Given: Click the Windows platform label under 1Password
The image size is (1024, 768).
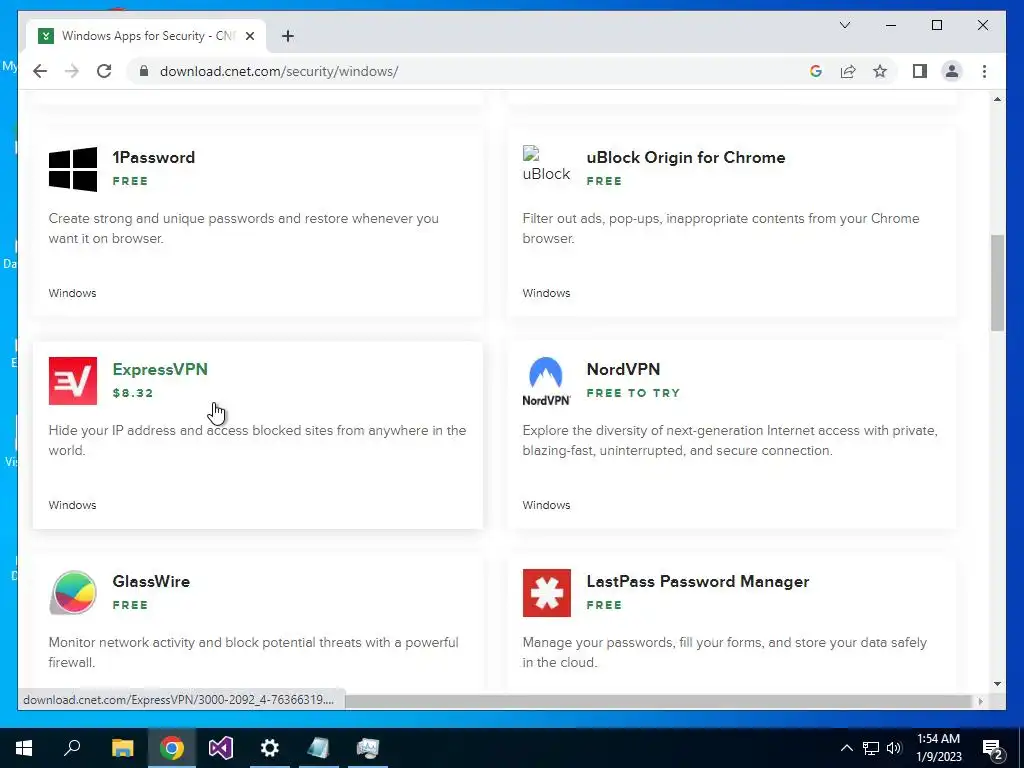Looking at the screenshot, I should 72,293.
